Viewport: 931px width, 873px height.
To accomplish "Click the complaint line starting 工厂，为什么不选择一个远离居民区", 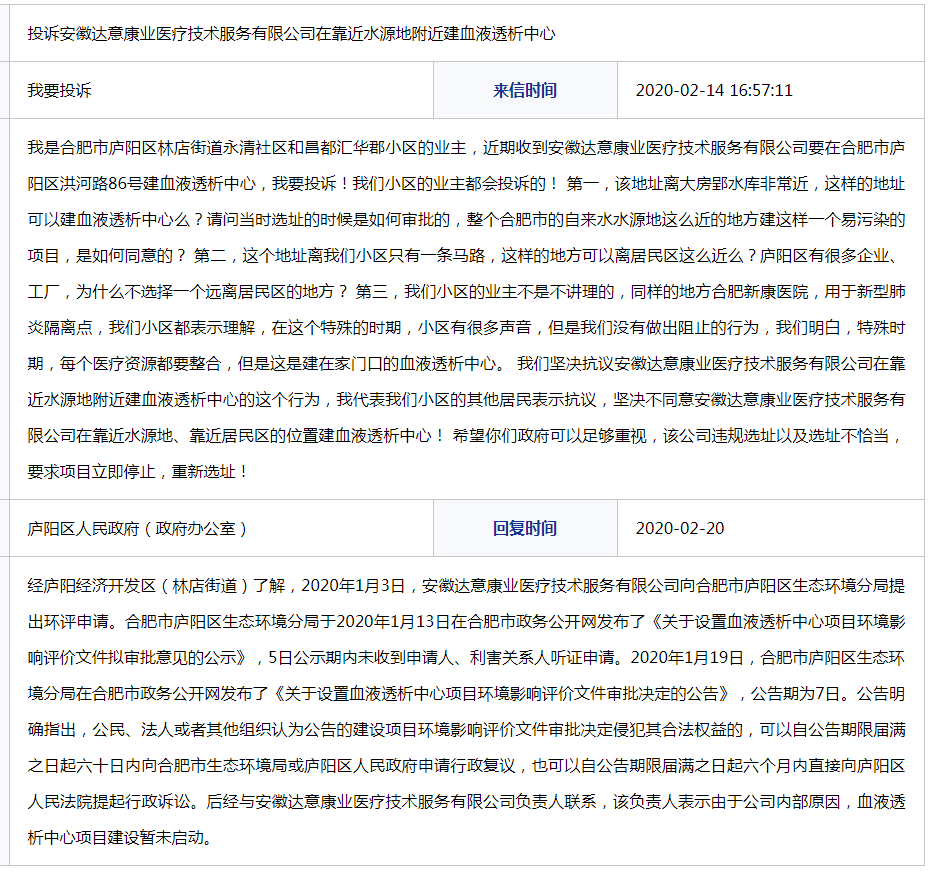I will tap(466, 292).
